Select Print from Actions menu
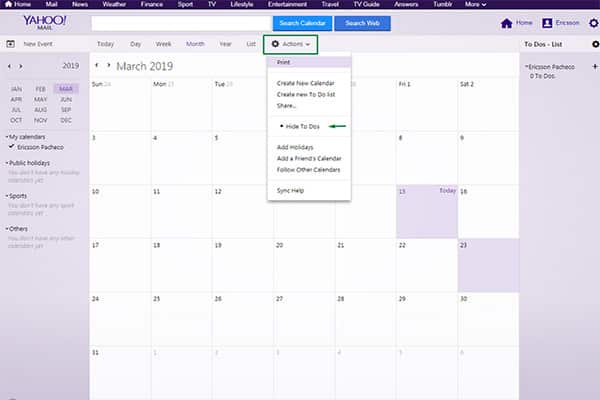The height and width of the screenshot is (400, 600). click(309, 62)
